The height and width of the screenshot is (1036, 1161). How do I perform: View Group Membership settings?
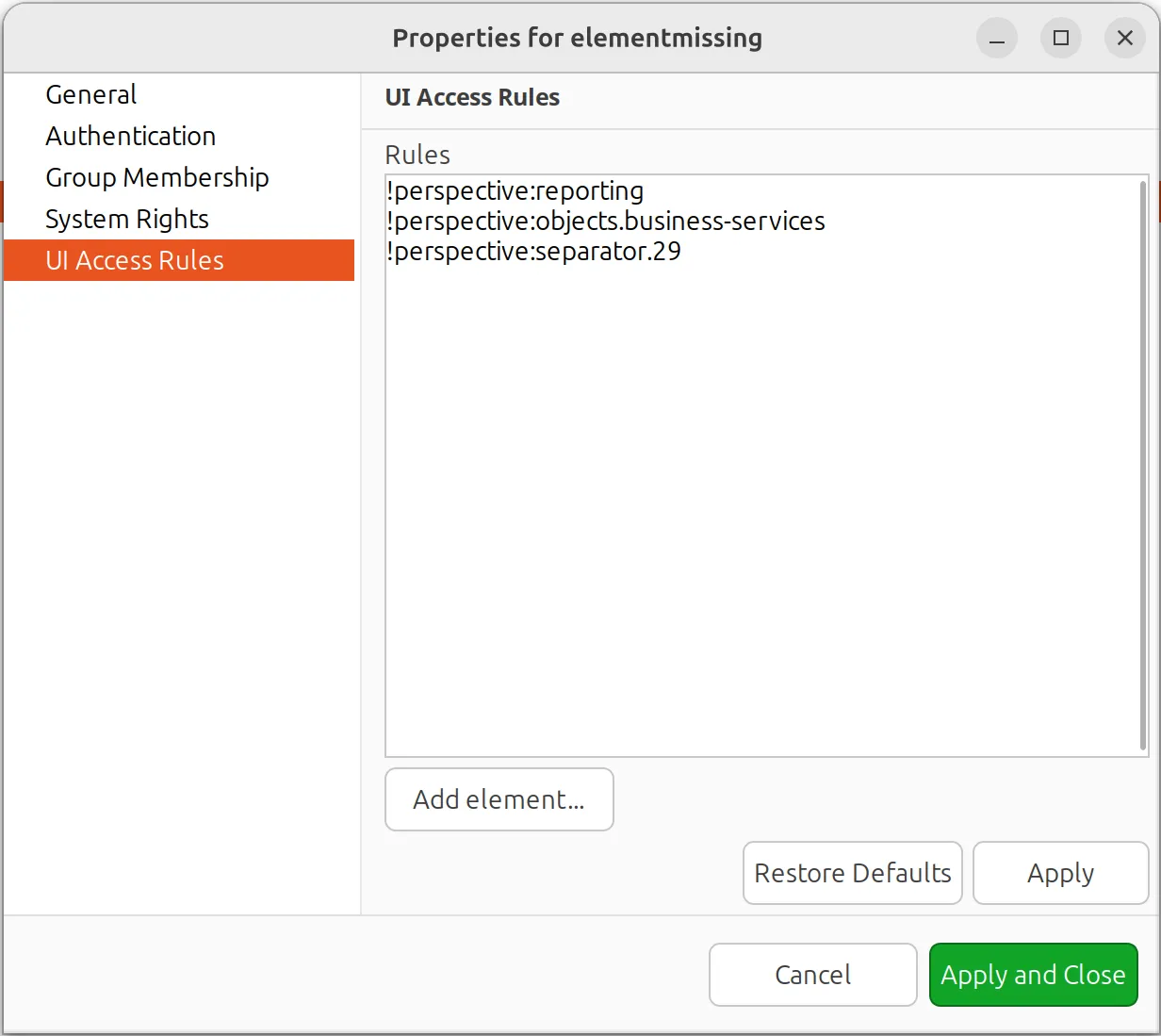156,177
